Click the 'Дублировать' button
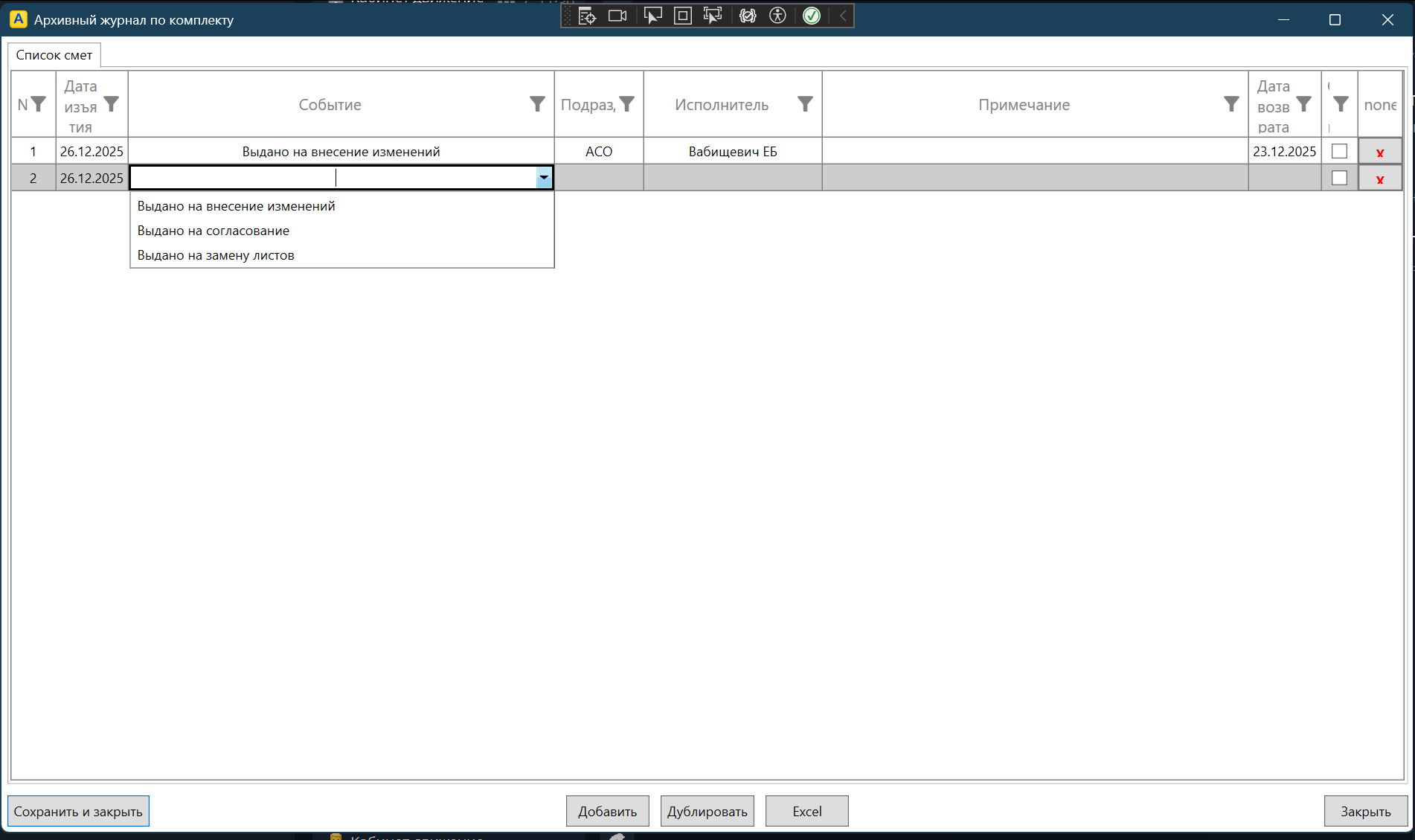The height and width of the screenshot is (840, 1415). 707,811
